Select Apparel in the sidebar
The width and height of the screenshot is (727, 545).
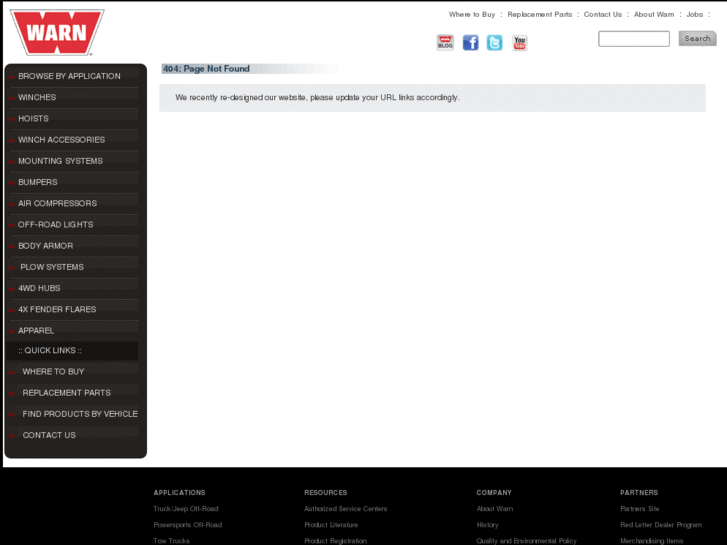(x=36, y=331)
